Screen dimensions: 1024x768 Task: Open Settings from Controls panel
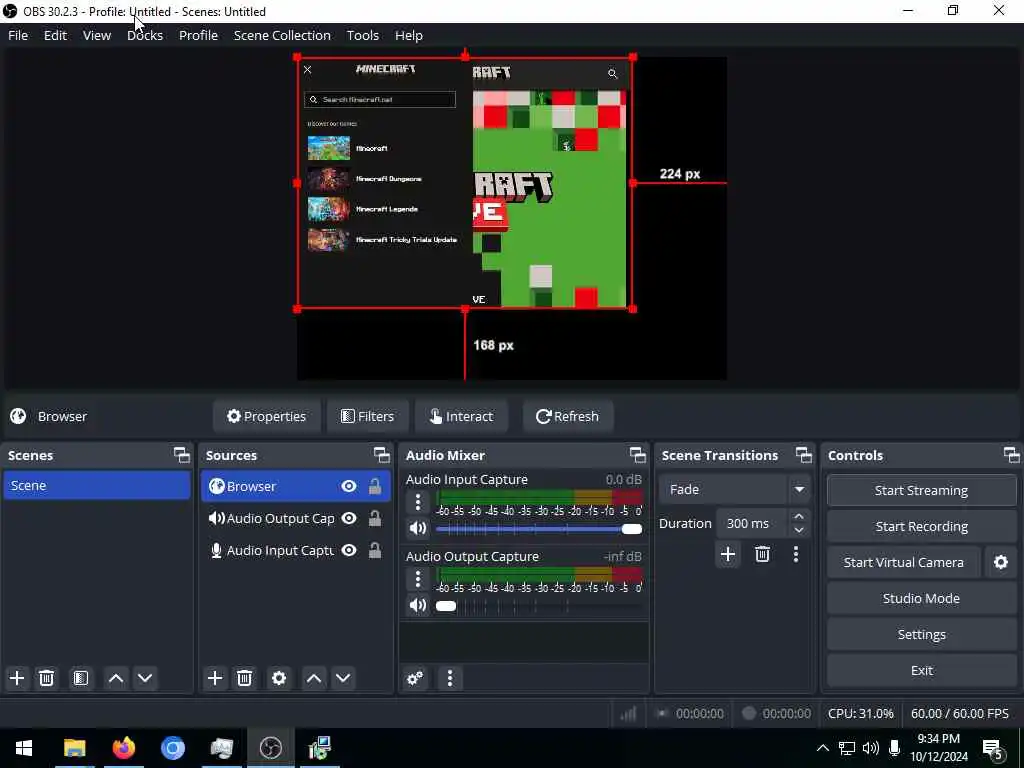921,634
